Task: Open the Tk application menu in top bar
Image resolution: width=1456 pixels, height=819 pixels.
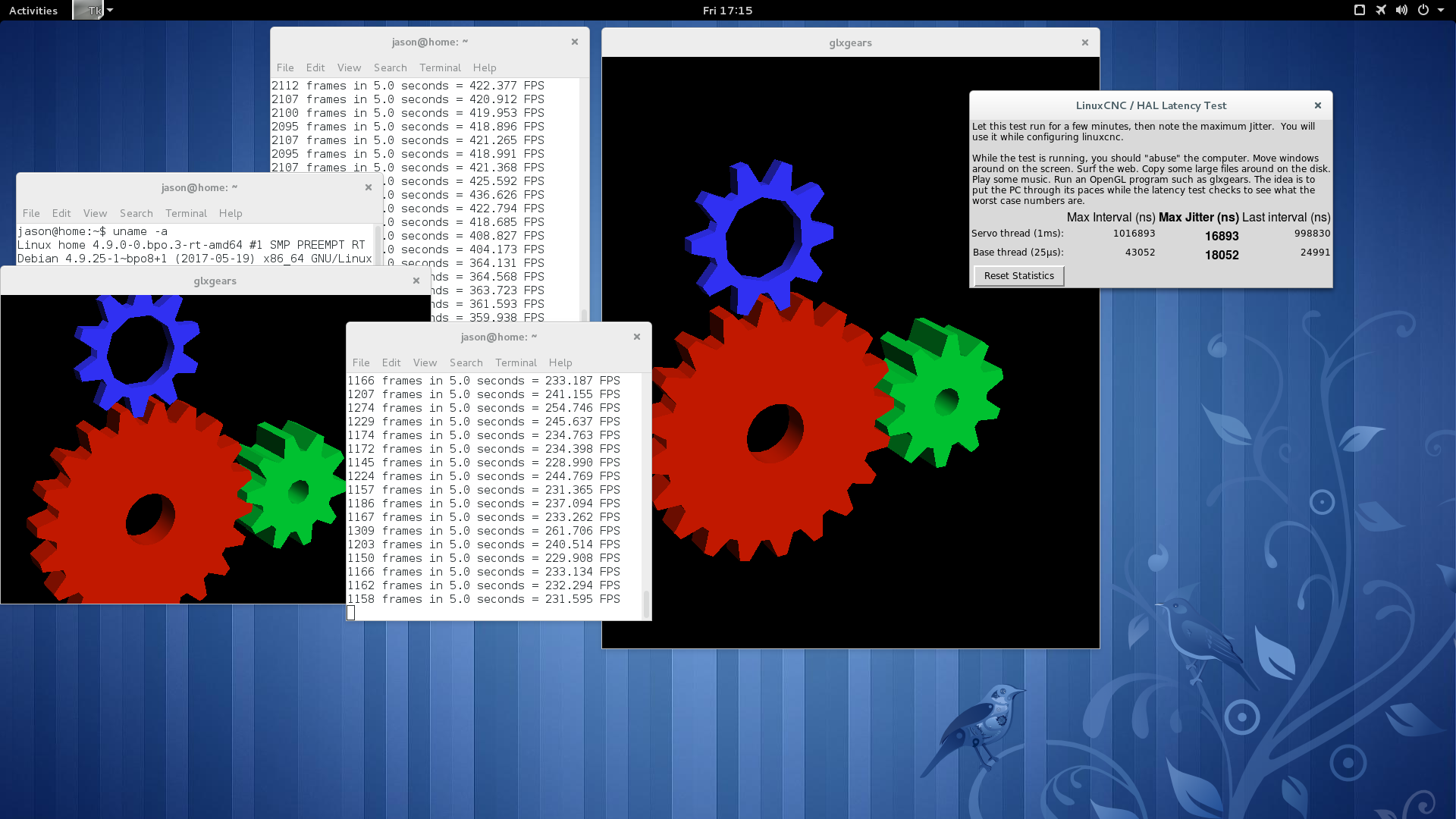Action: 93,11
